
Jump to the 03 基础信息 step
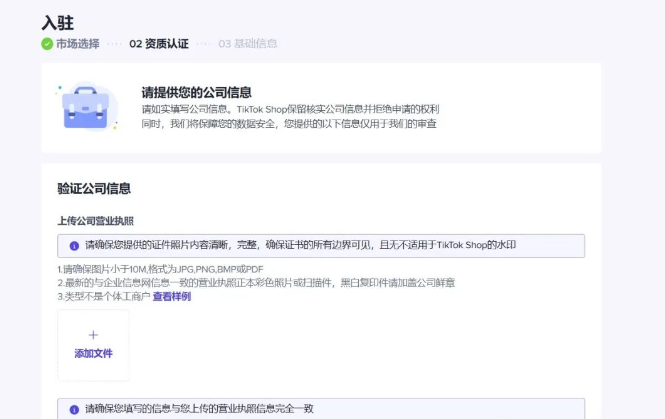point(248,44)
